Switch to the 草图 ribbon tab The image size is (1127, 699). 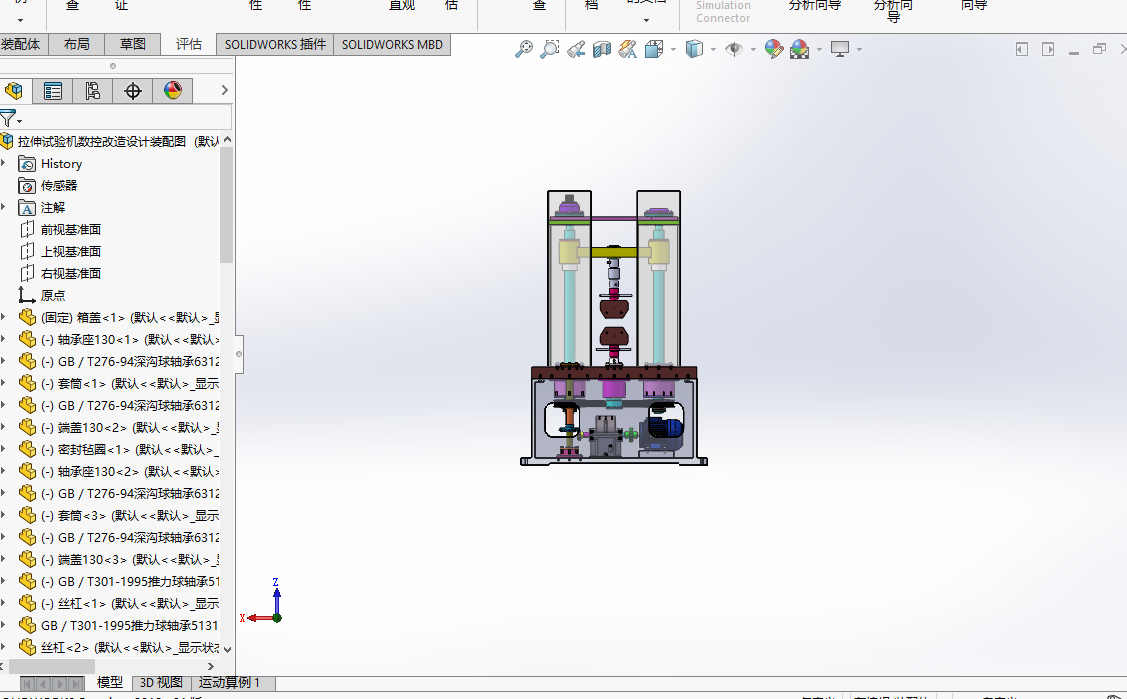132,45
